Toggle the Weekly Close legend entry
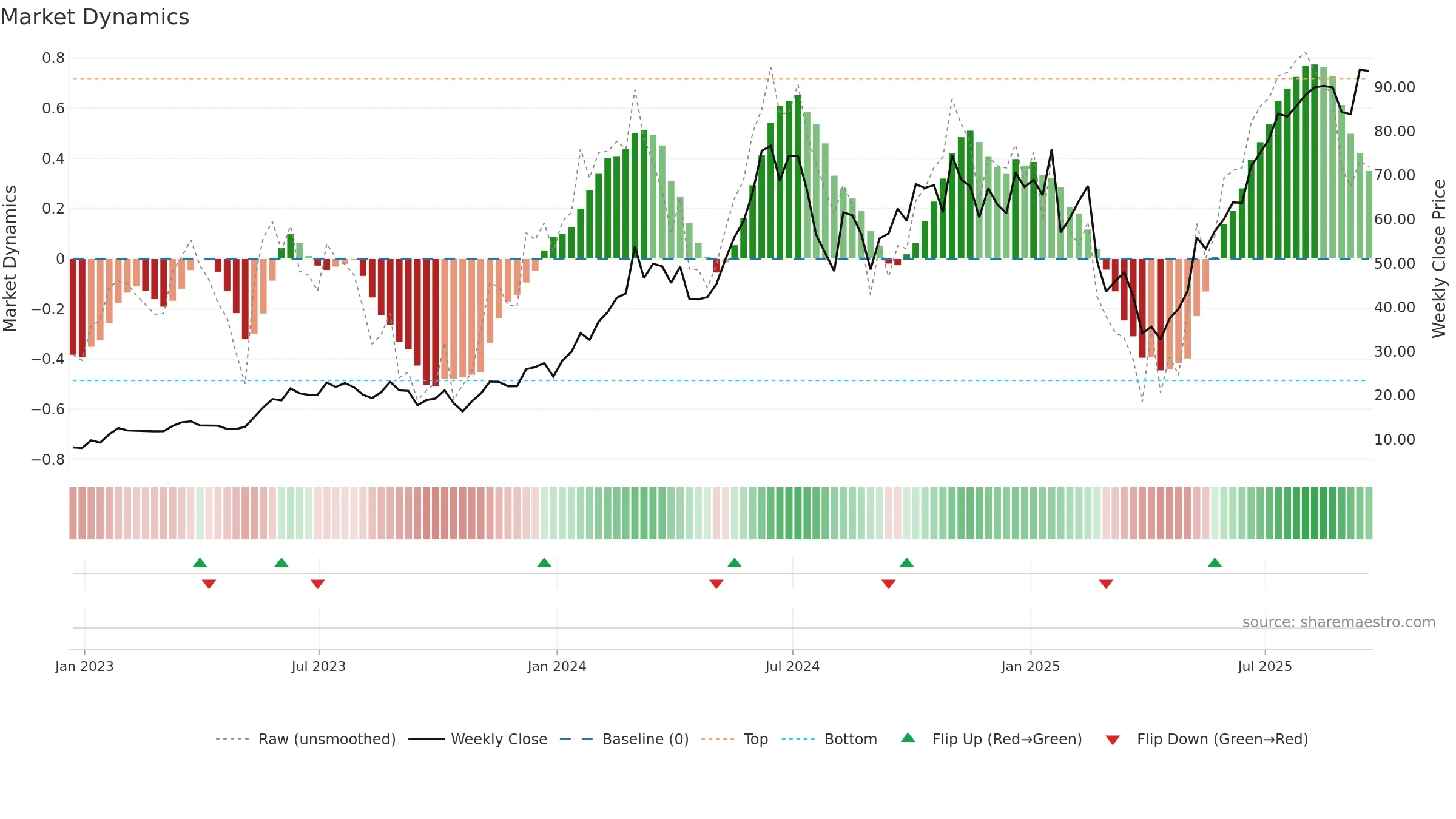 477,739
